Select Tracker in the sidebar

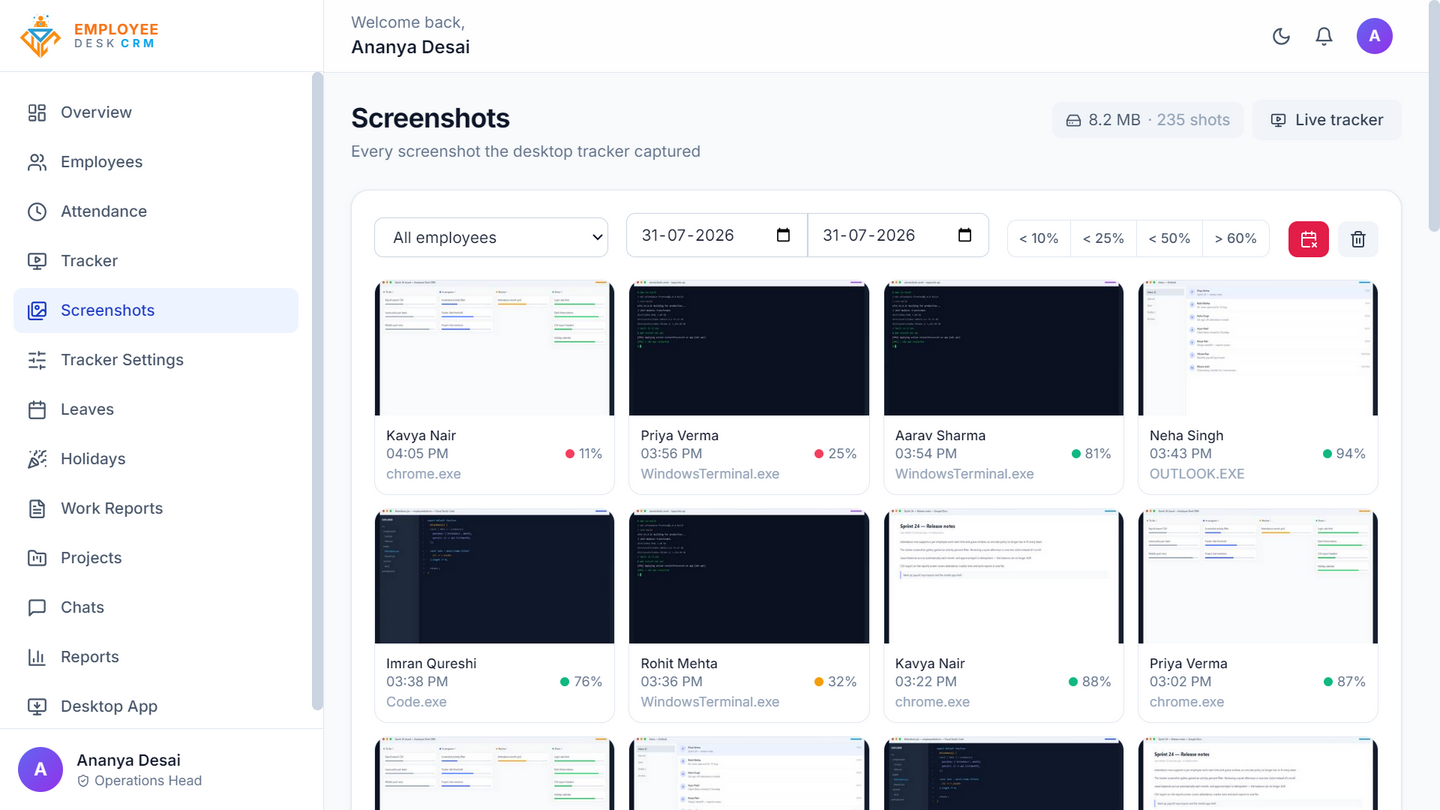[156, 261]
